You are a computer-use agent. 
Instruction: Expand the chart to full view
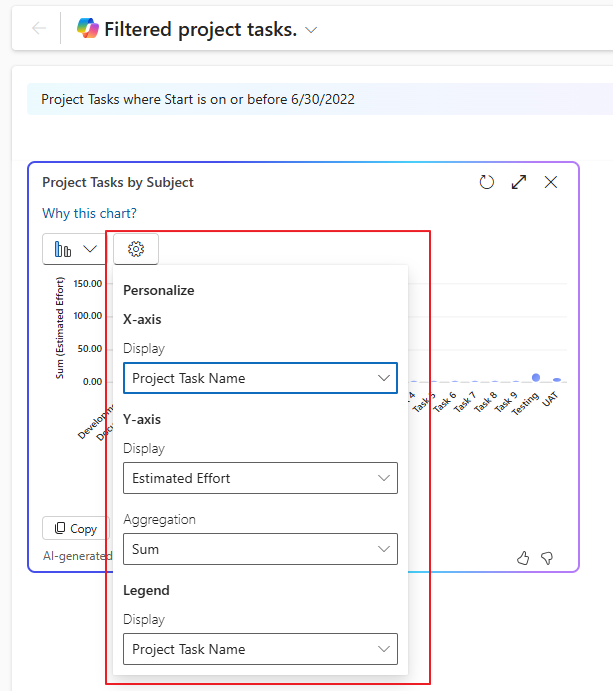point(519,182)
